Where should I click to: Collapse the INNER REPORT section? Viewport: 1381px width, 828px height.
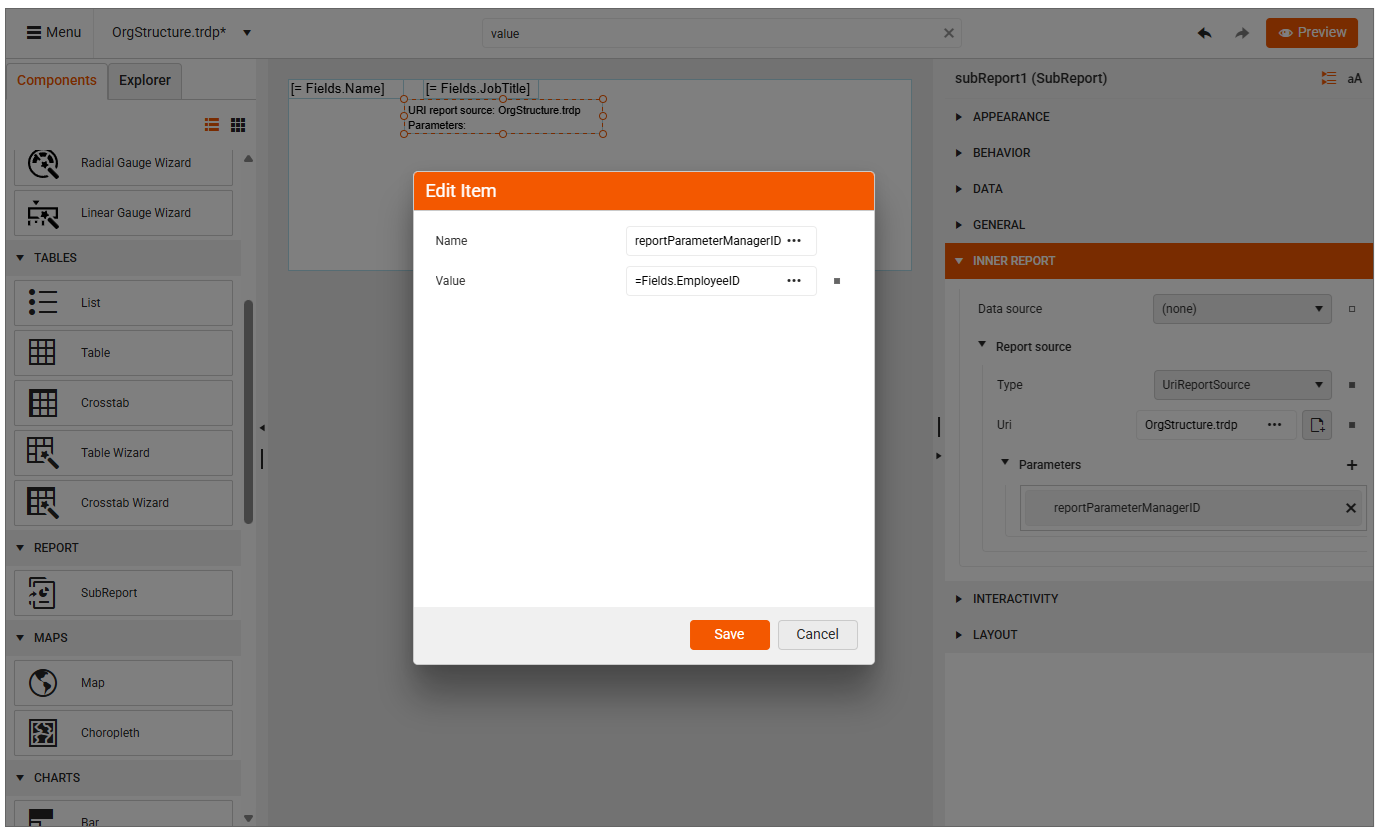point(958,260)
